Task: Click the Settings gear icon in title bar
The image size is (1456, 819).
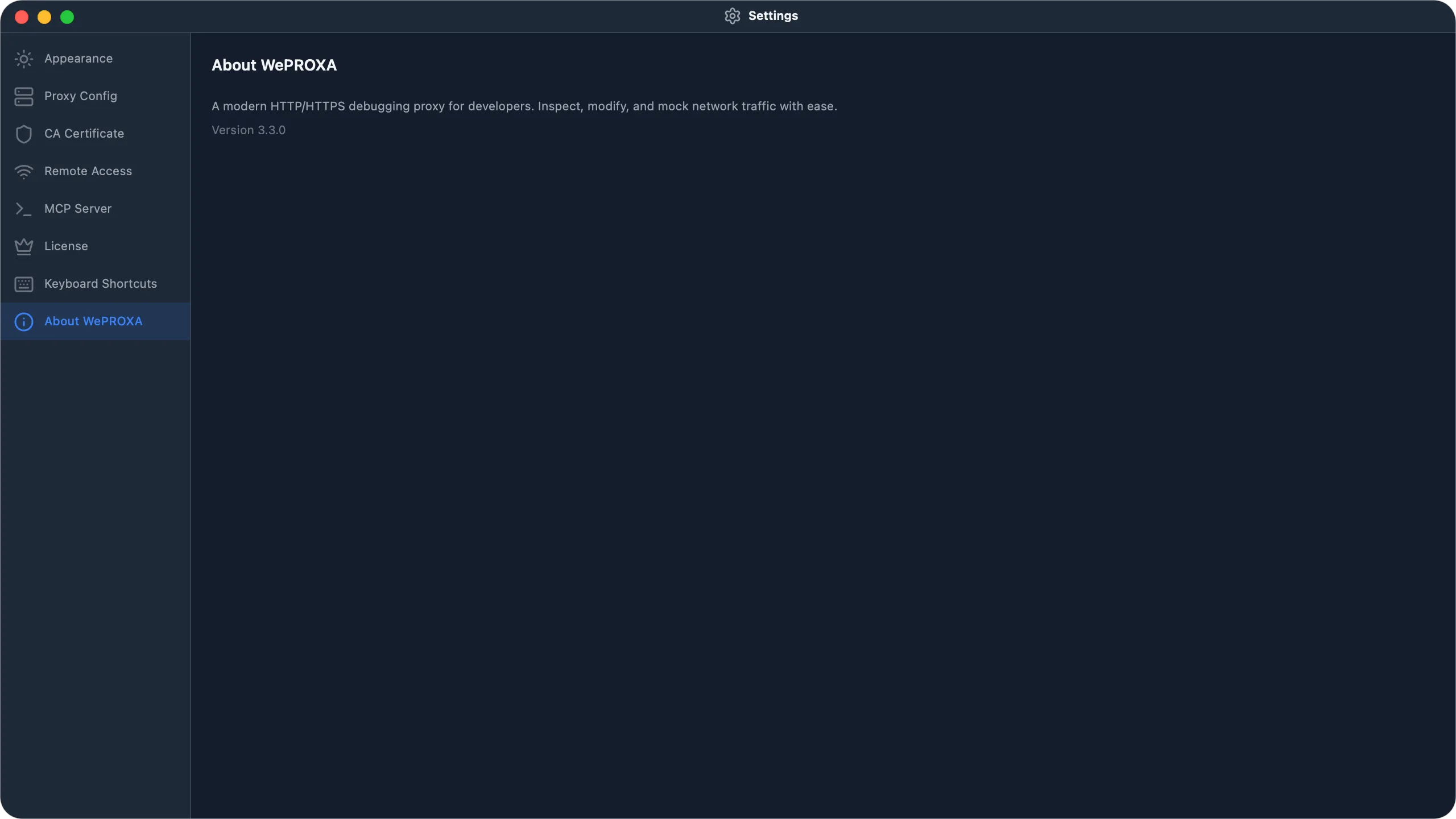Action: pos(733,16)
